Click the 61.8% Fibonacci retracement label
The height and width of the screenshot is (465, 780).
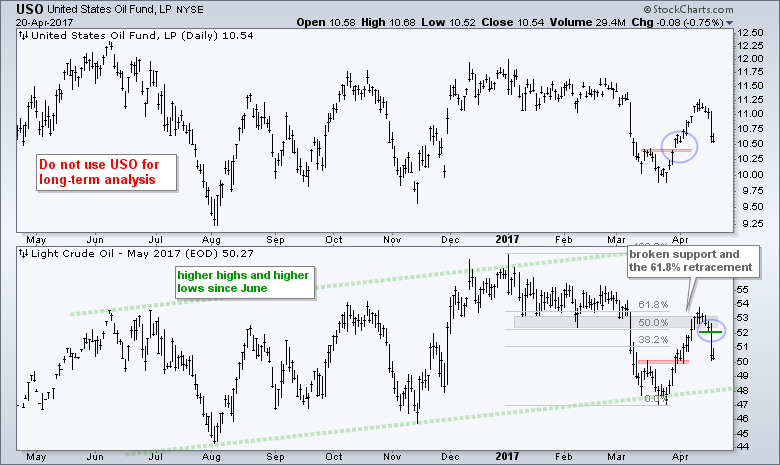[654, 304]
